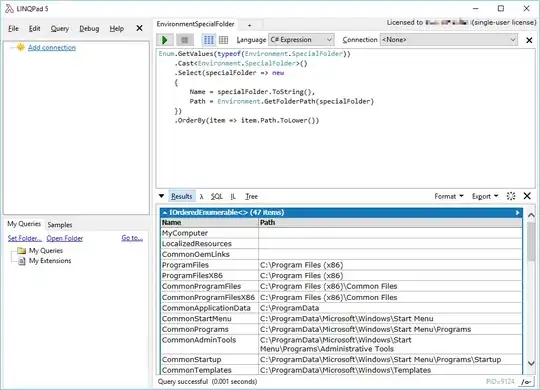Switch to rich text results view icon
The height and width of the screenshot is (390, 540).
click(x=208, y=40)
